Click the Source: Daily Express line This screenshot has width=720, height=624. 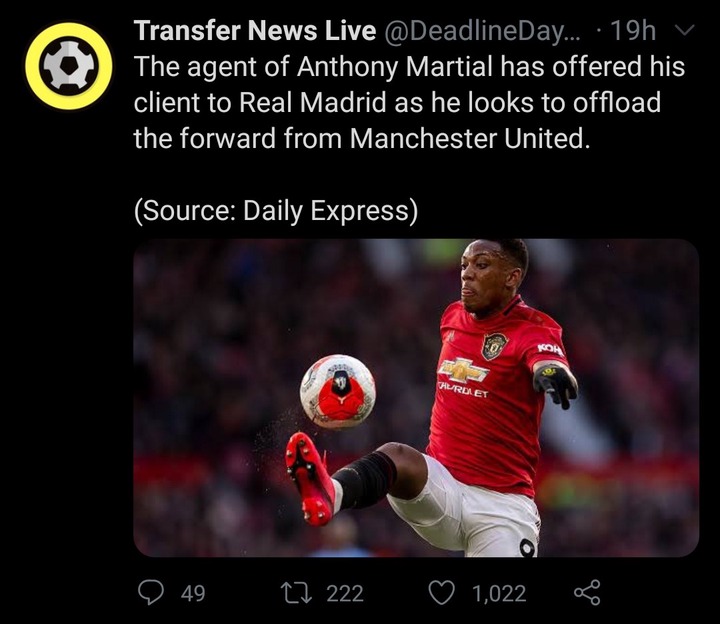point(276,211)
